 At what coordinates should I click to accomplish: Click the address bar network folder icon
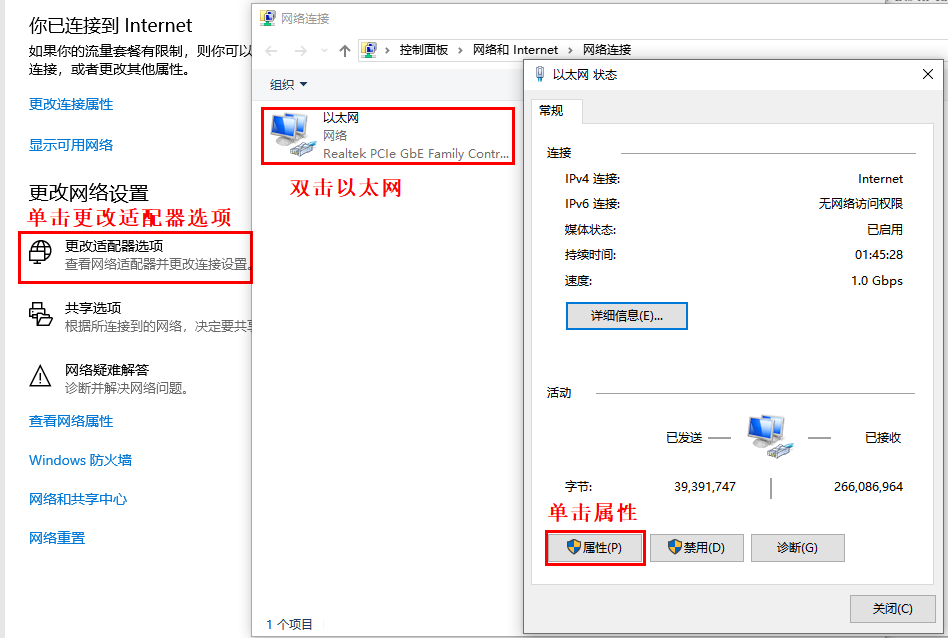pyautogui.click(x=369, y=50)
